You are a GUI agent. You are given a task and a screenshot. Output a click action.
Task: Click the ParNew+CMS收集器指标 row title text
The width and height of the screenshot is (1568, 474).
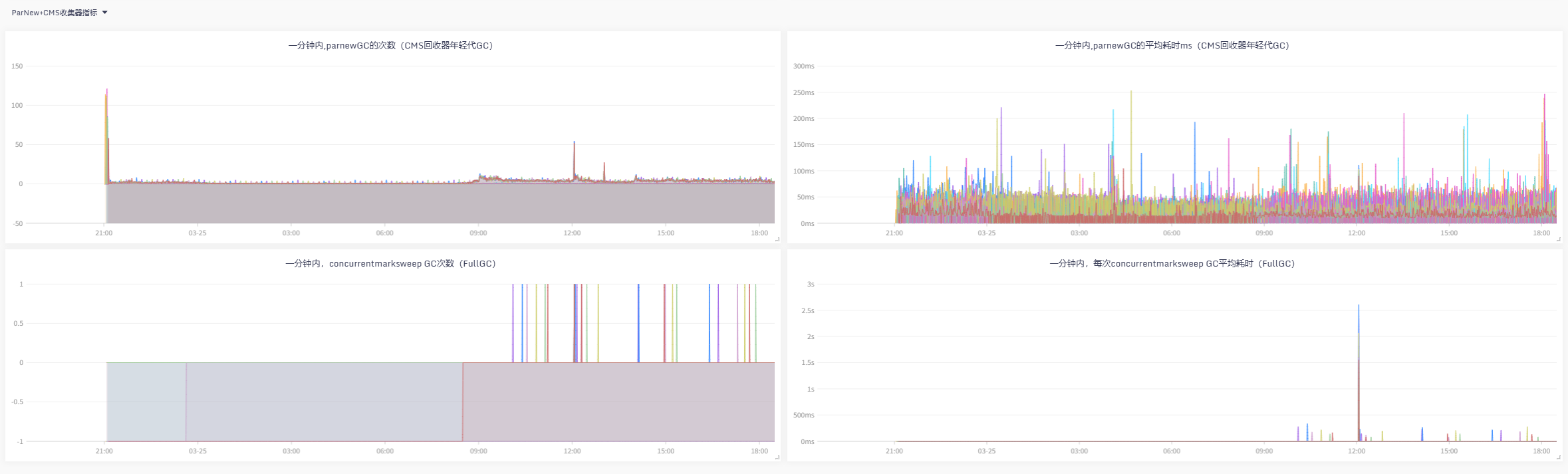pyautogui.click(x=54, y=13)
